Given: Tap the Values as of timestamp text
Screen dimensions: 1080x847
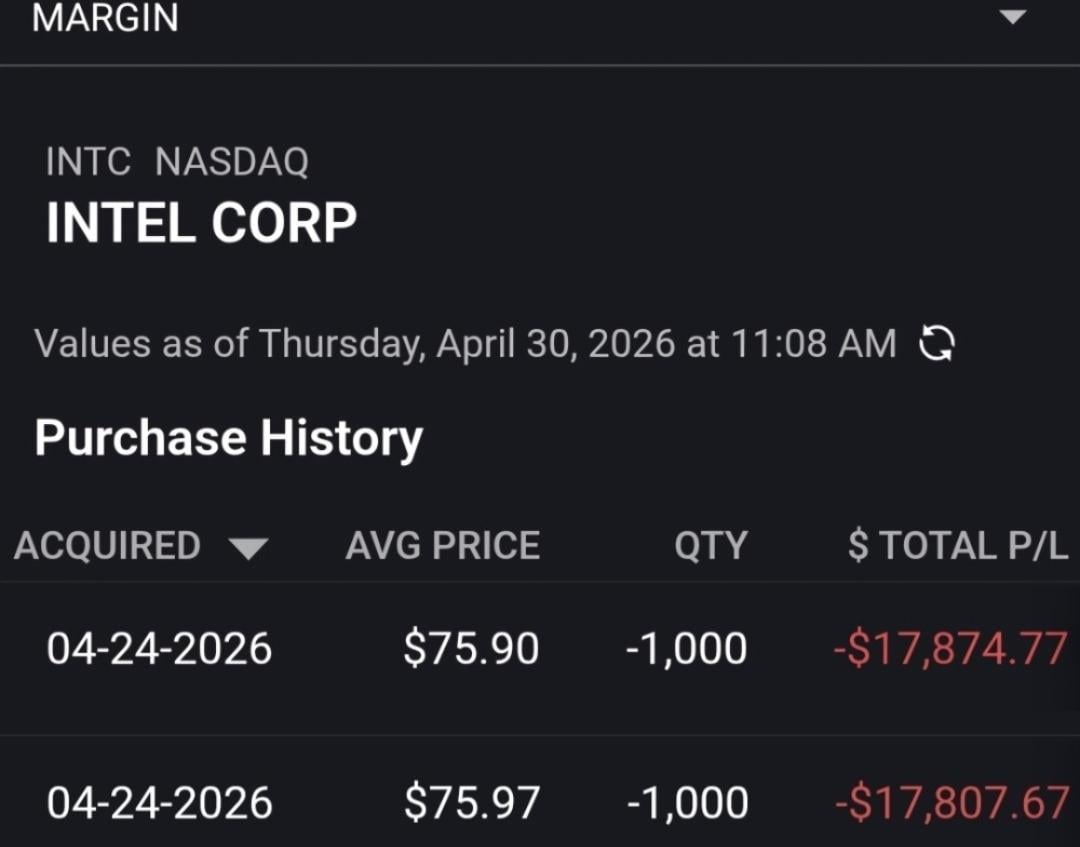Looking at the screenshot, I should point(465,344).
